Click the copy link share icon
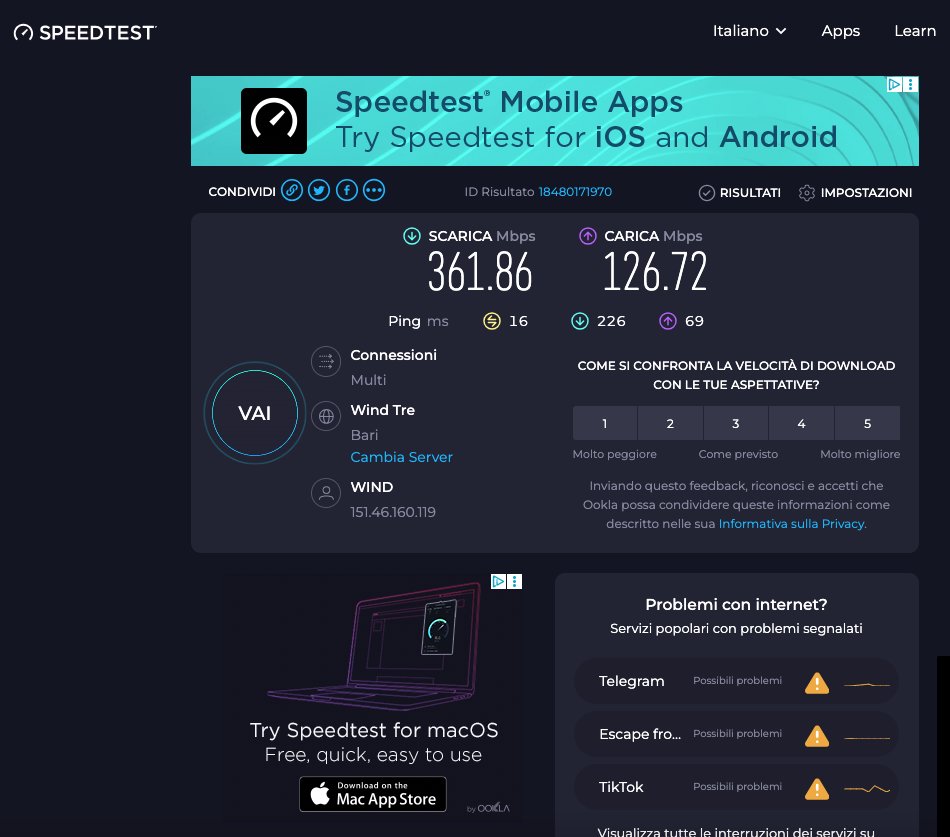Screen dimensions: 950x837 [x=292, y=190]
